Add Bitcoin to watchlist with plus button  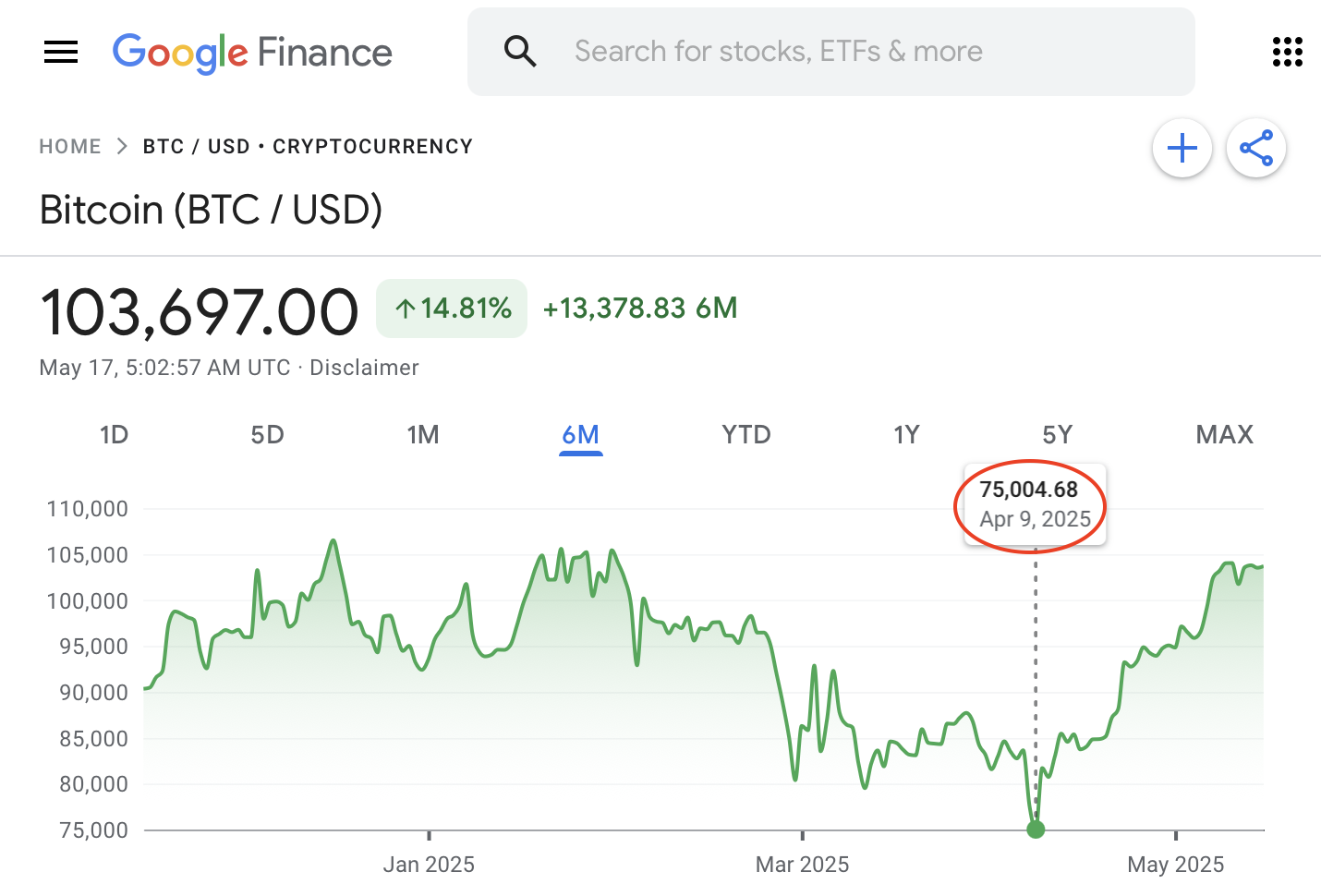[1182, 148]
